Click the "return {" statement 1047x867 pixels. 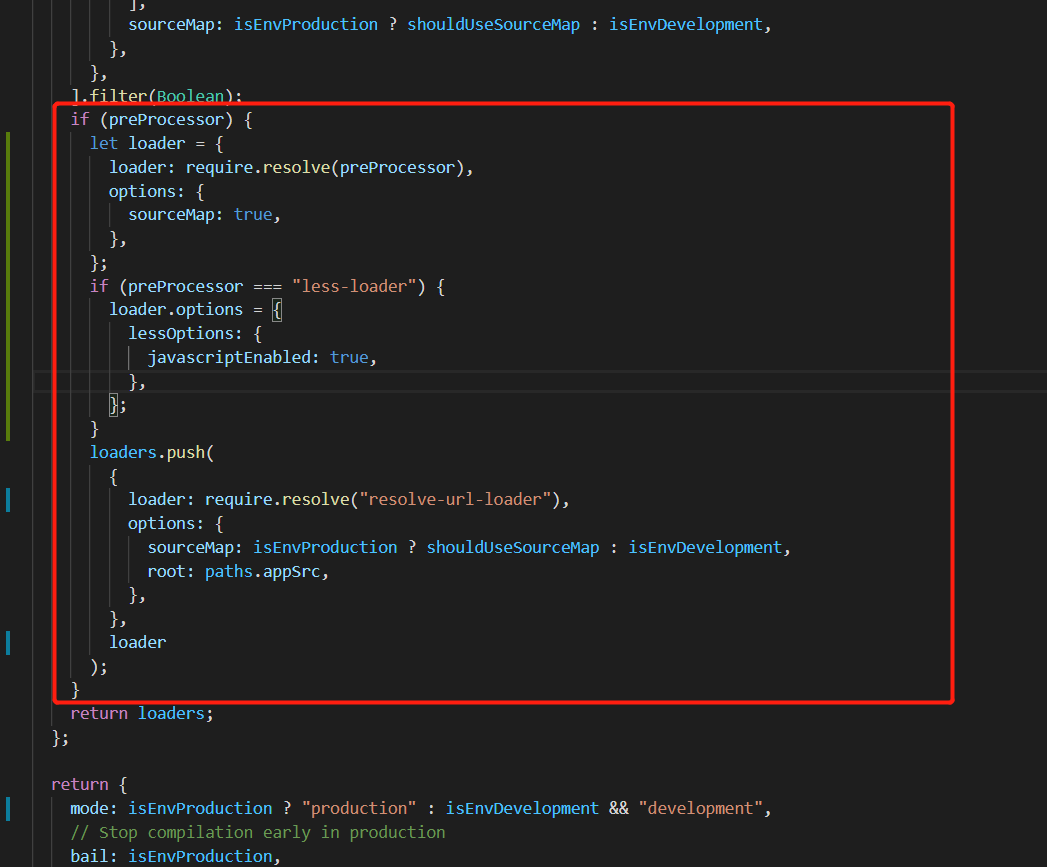point(89,784)
